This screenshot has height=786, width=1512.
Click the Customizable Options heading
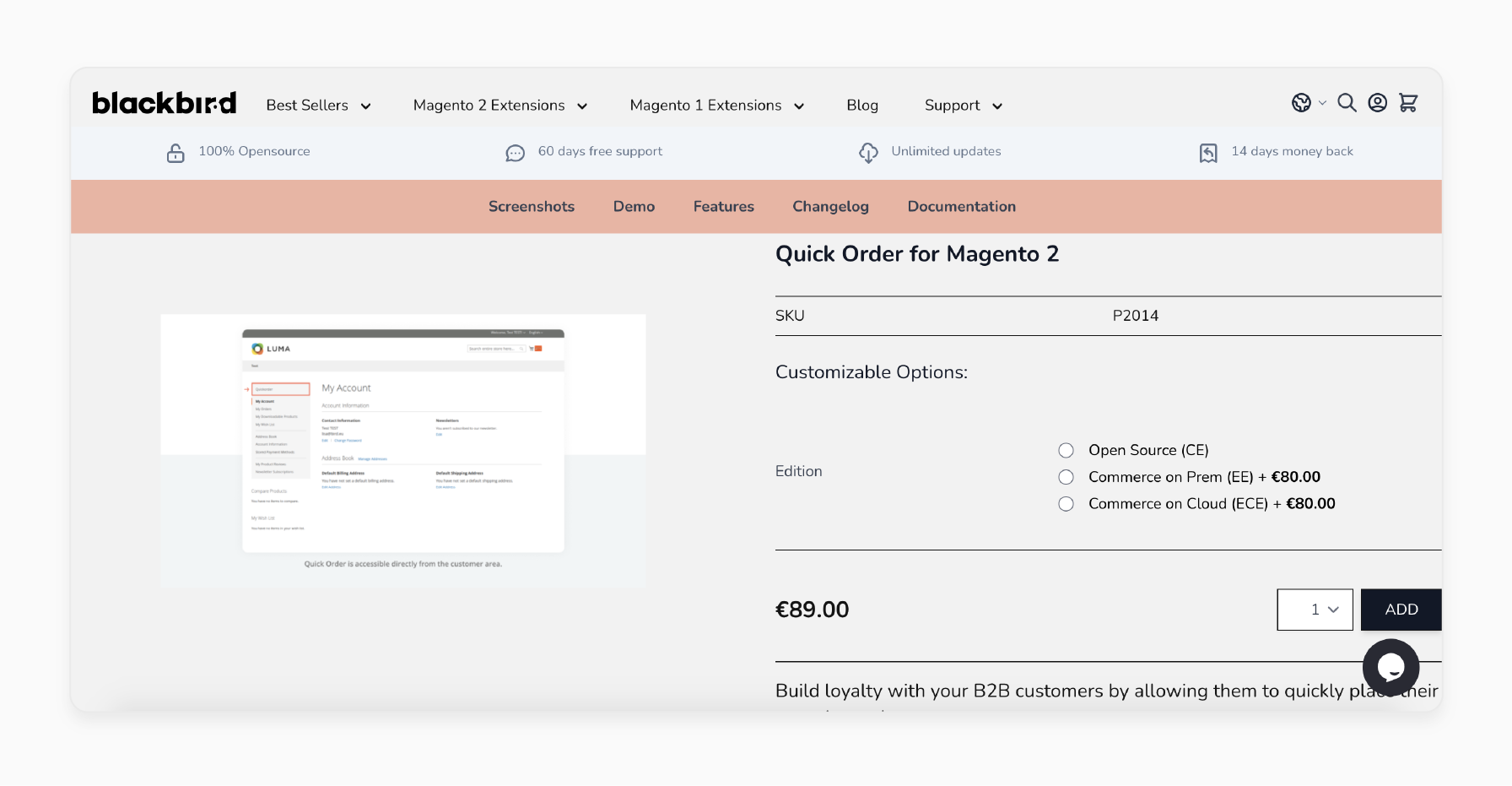click(872, 372)
